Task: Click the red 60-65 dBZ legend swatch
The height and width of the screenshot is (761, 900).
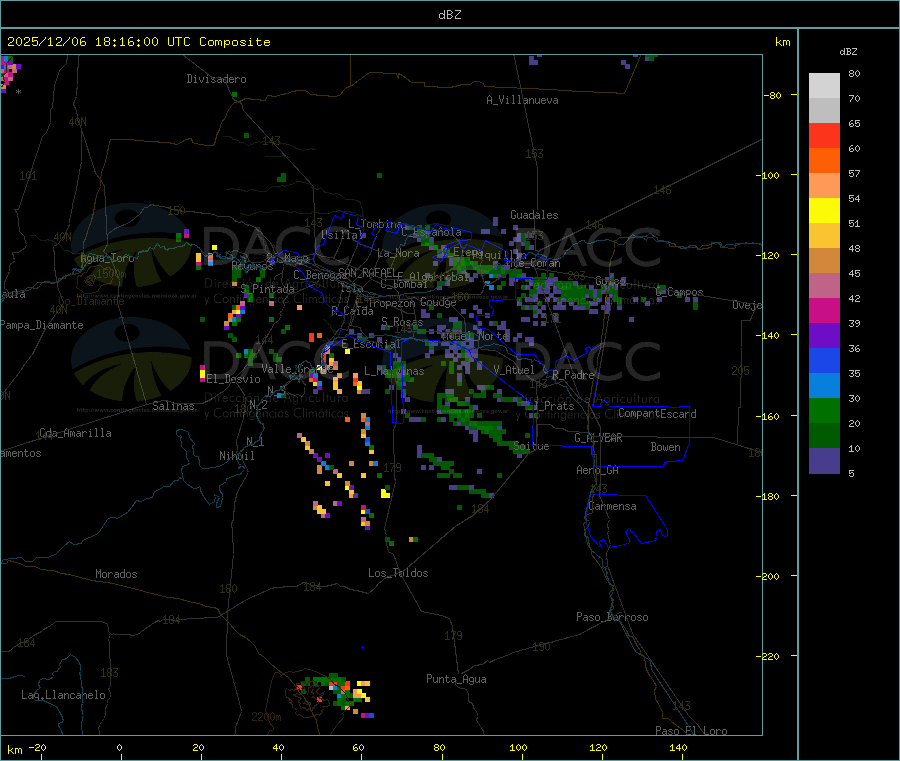Action: 824,135
